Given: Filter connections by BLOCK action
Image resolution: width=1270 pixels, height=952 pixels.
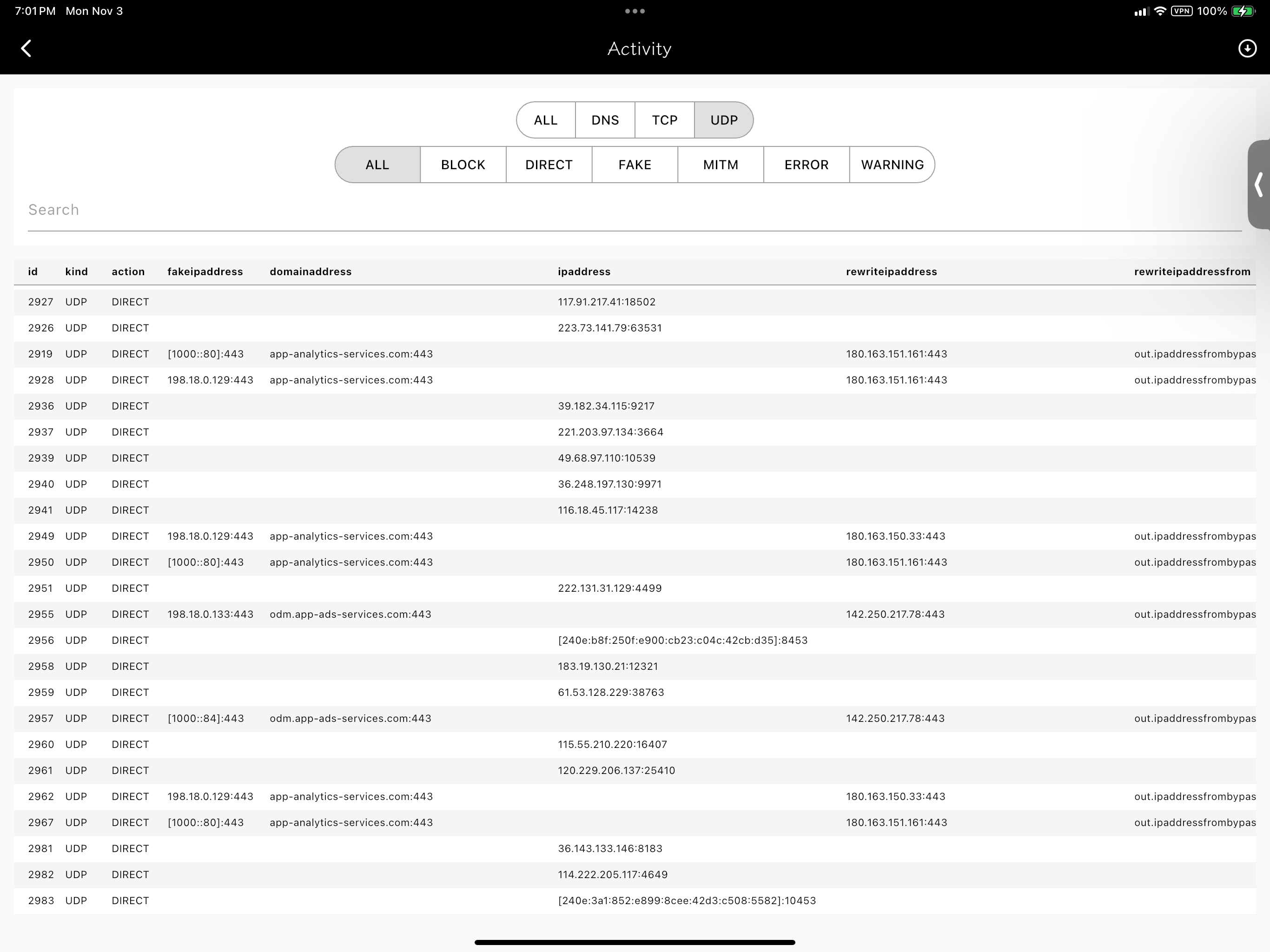Looking at the screenshot, I should (463, 165).
